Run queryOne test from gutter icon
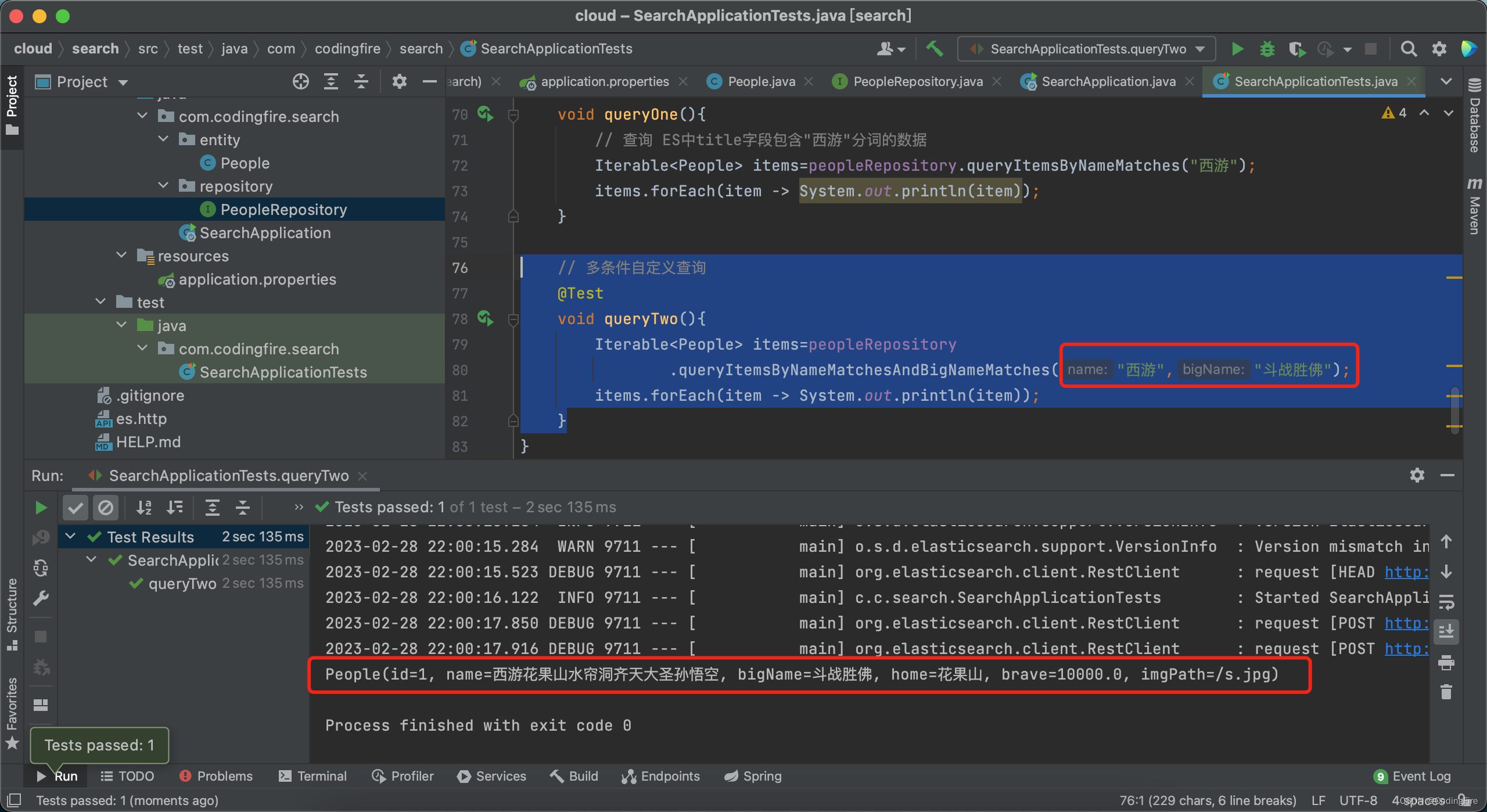1487x812 pixels. click(x=486, y=114)
